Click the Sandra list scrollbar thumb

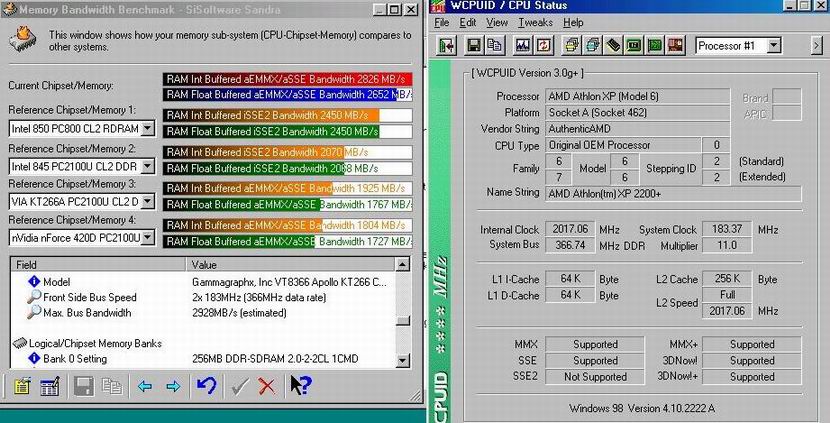coord(403,321)
